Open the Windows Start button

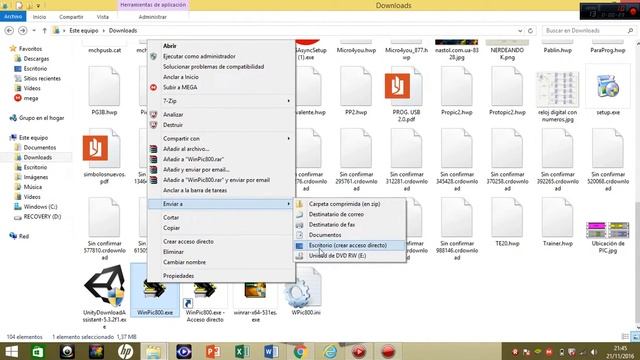(11, 351)
